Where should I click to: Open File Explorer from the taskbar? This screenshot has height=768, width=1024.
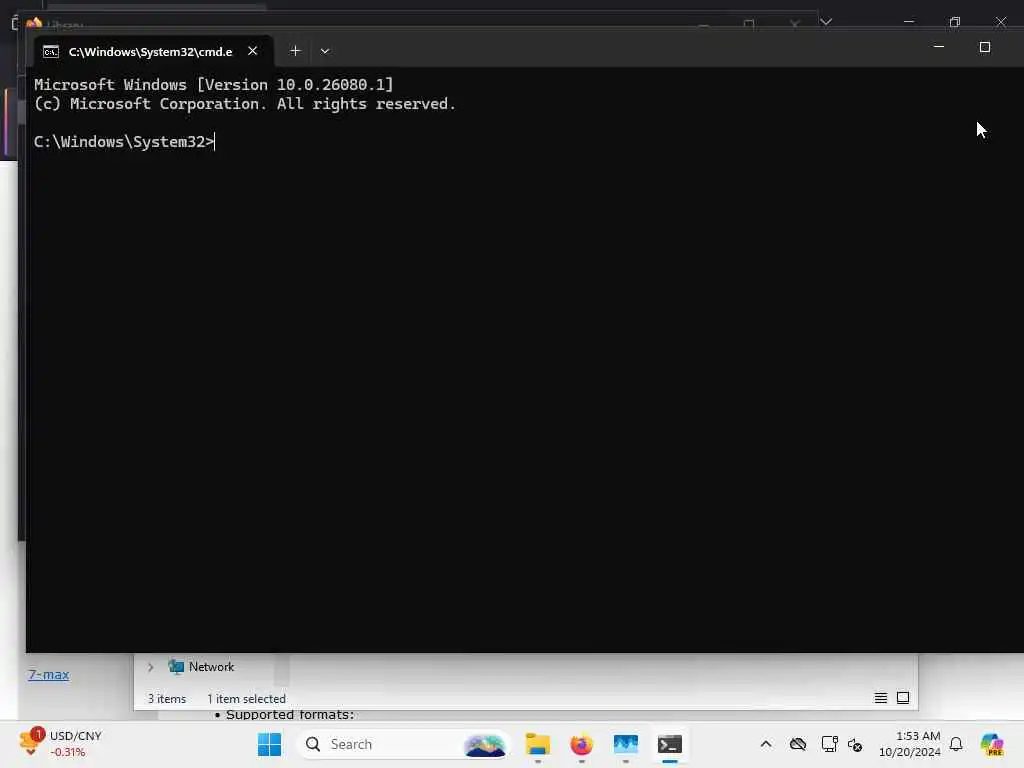point(537,744)
